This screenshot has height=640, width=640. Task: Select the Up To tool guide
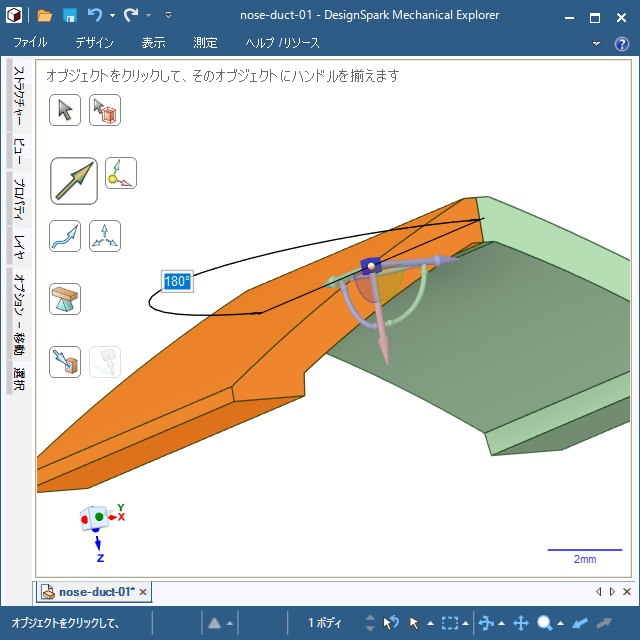65,361
